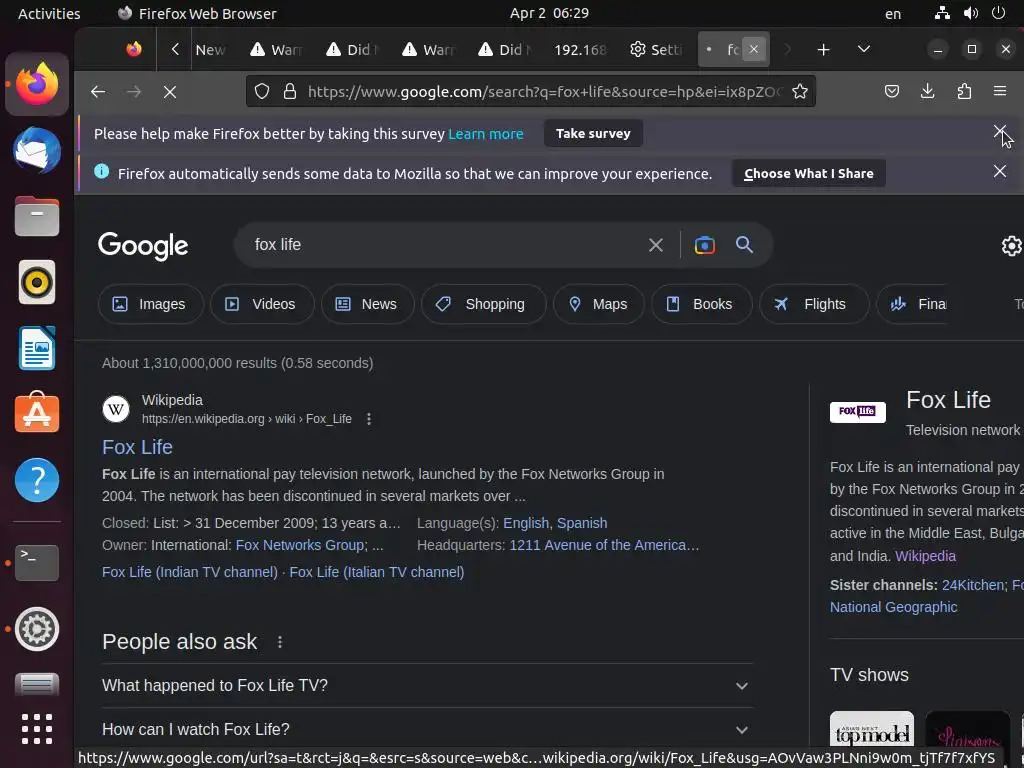Expand What happened to Fox Life TV
1024x768 pixels.
coord(428,686)
